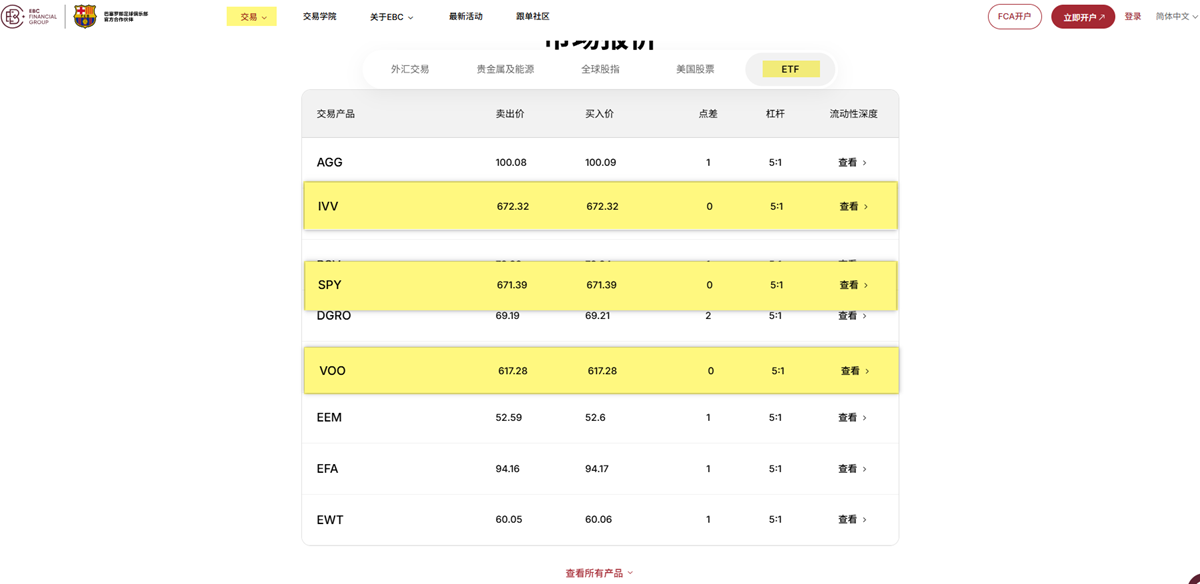Click the 立即开户 button

tap(1083, 16)
